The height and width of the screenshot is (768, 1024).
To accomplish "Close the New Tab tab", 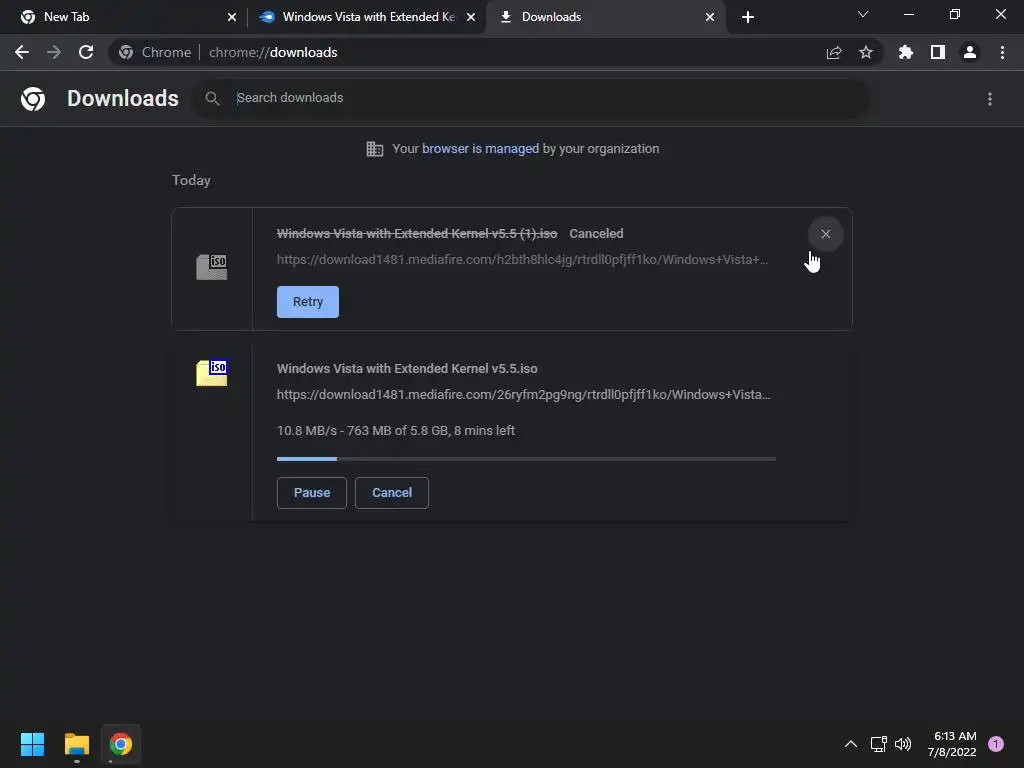I will point(232,17).
